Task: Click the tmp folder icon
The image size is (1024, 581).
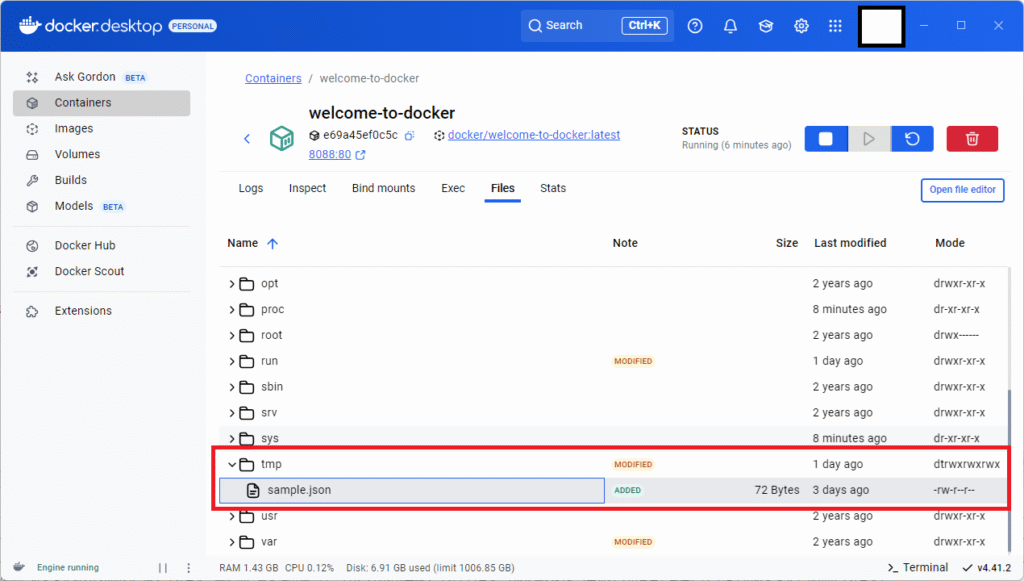Action: coord(247,464)
